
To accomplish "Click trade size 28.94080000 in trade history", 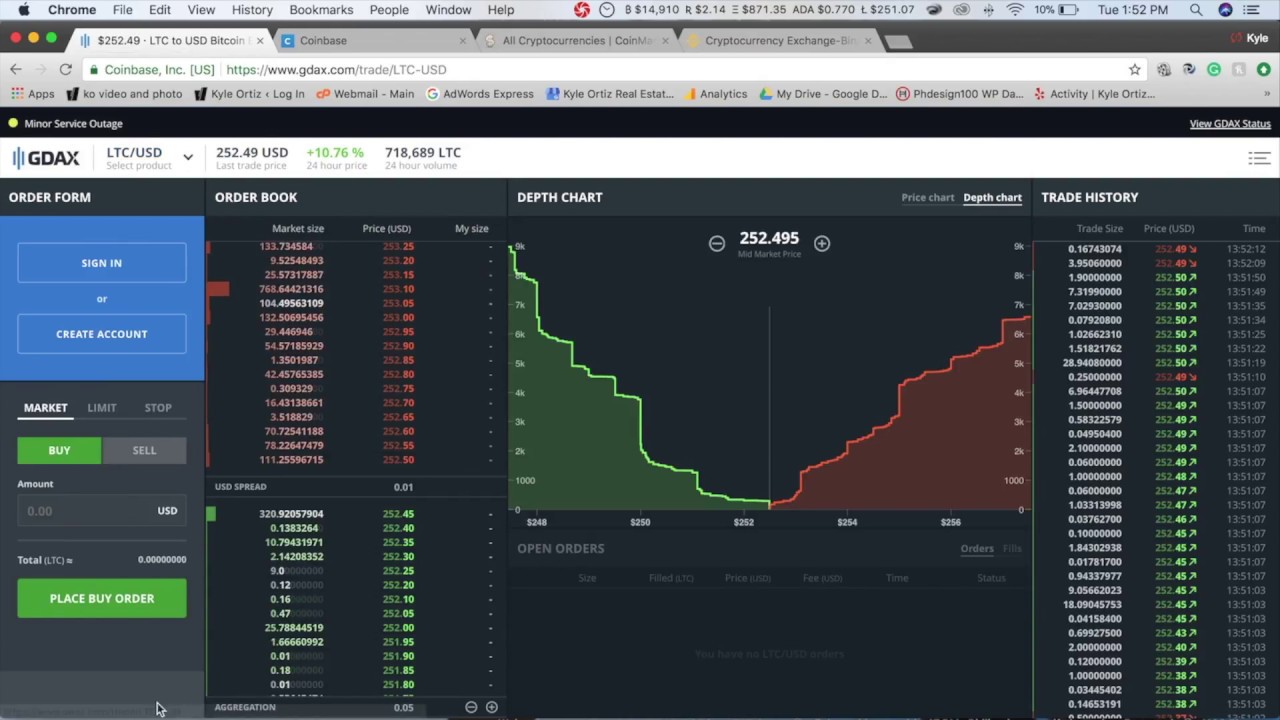I will [x=1092, y=363].
